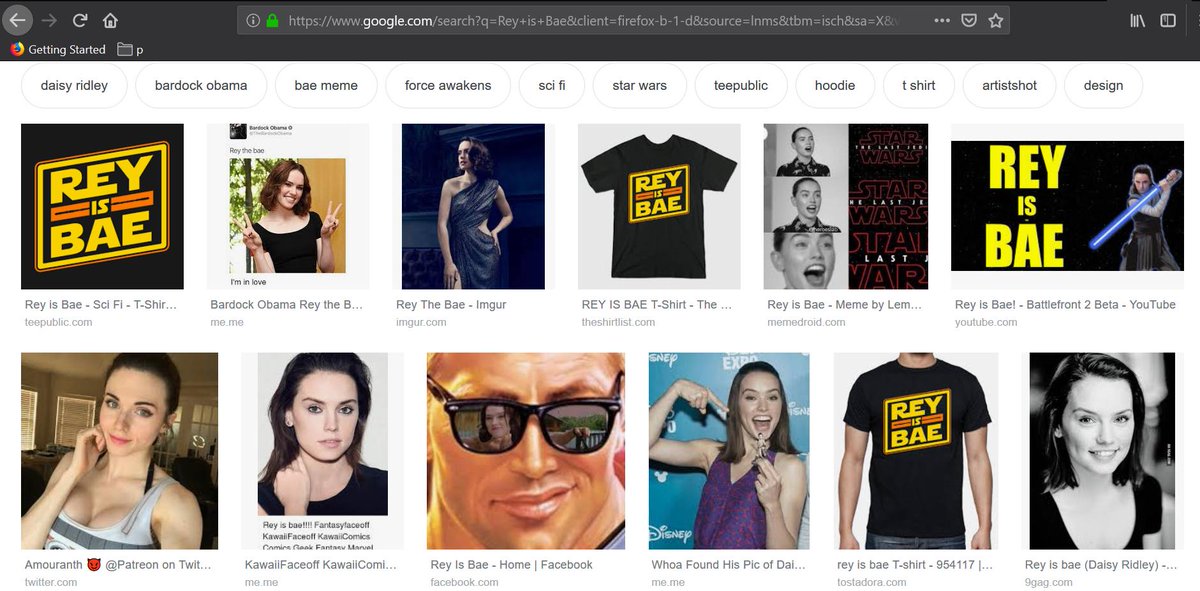Click the 'Rey is Bae - Sci Fi - T-Shir...' title
Image resolution: width=1200 pixels, height=591 pixels.
pos(101,305)
